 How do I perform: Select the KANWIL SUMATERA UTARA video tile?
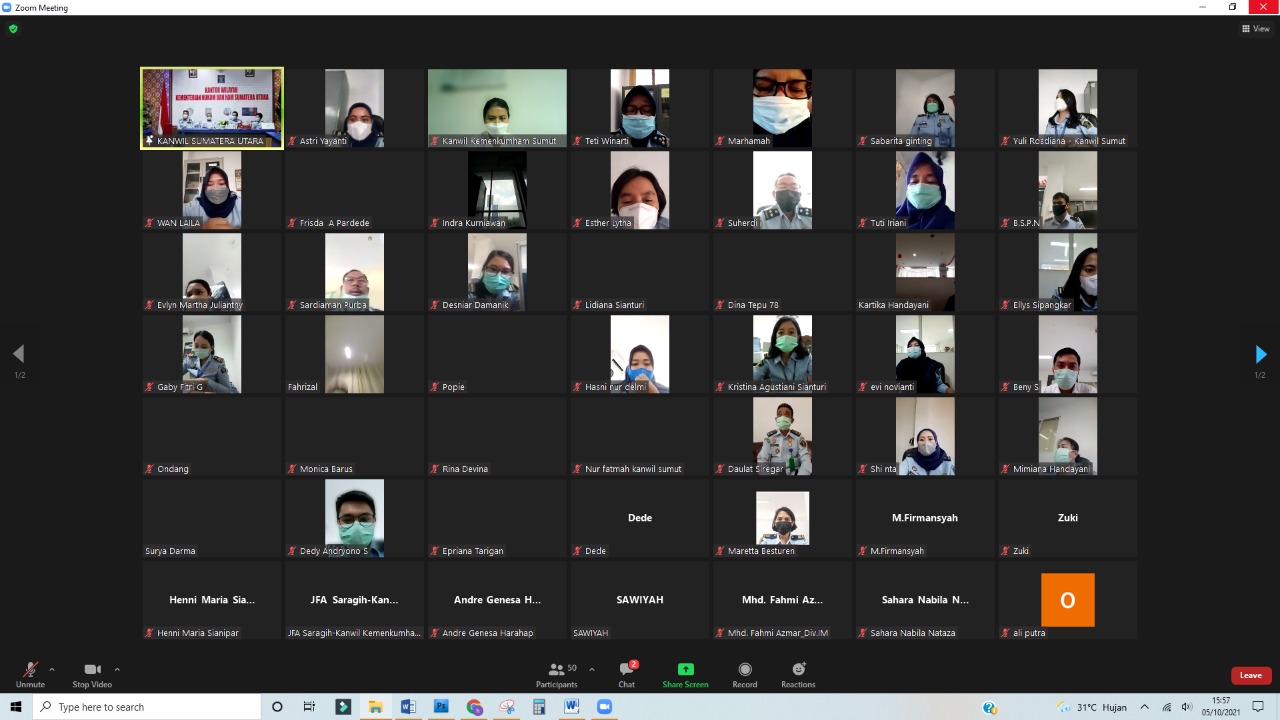[x=212, y=107]
